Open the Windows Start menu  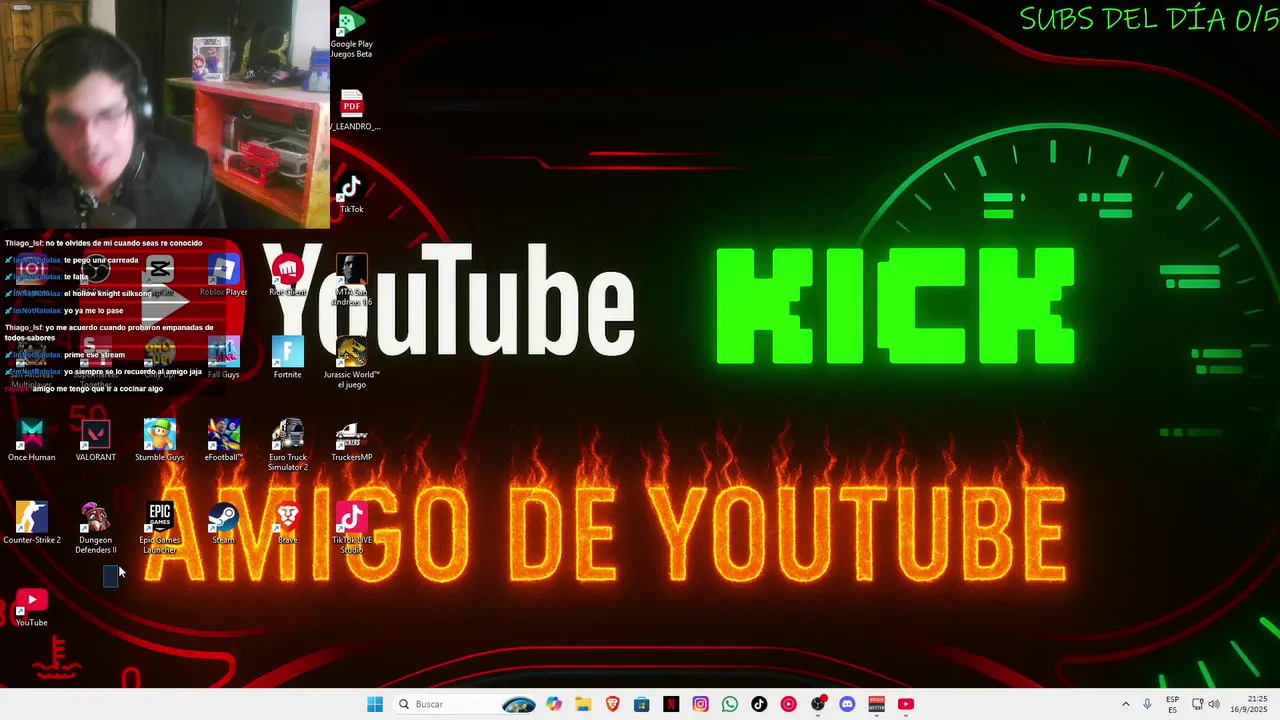coord(375,704)
